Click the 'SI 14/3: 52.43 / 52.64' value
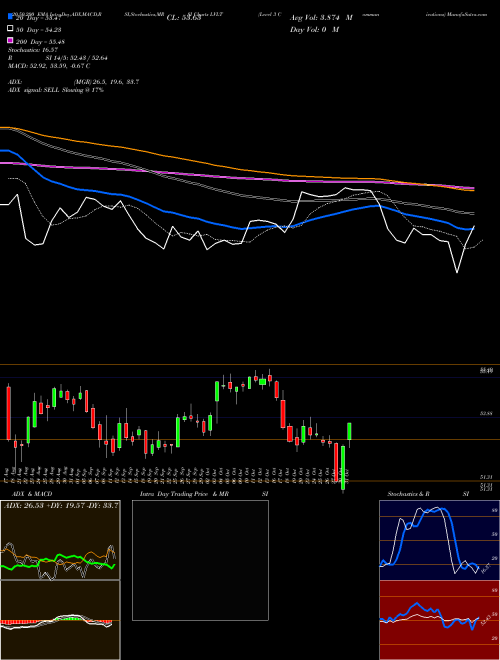Image resolution: width=500 pixels, height=660 pixels. [x=77, y=58]
